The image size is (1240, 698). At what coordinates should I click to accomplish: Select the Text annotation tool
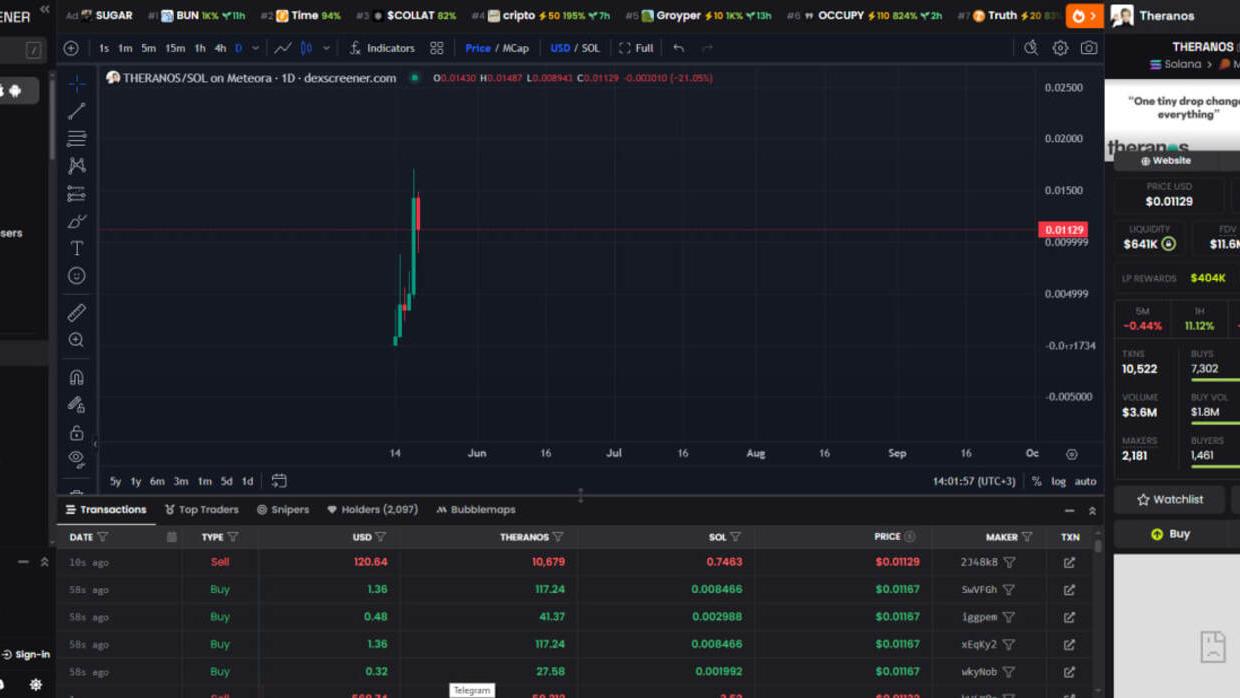pyautogui.click(x=76, y=248)
